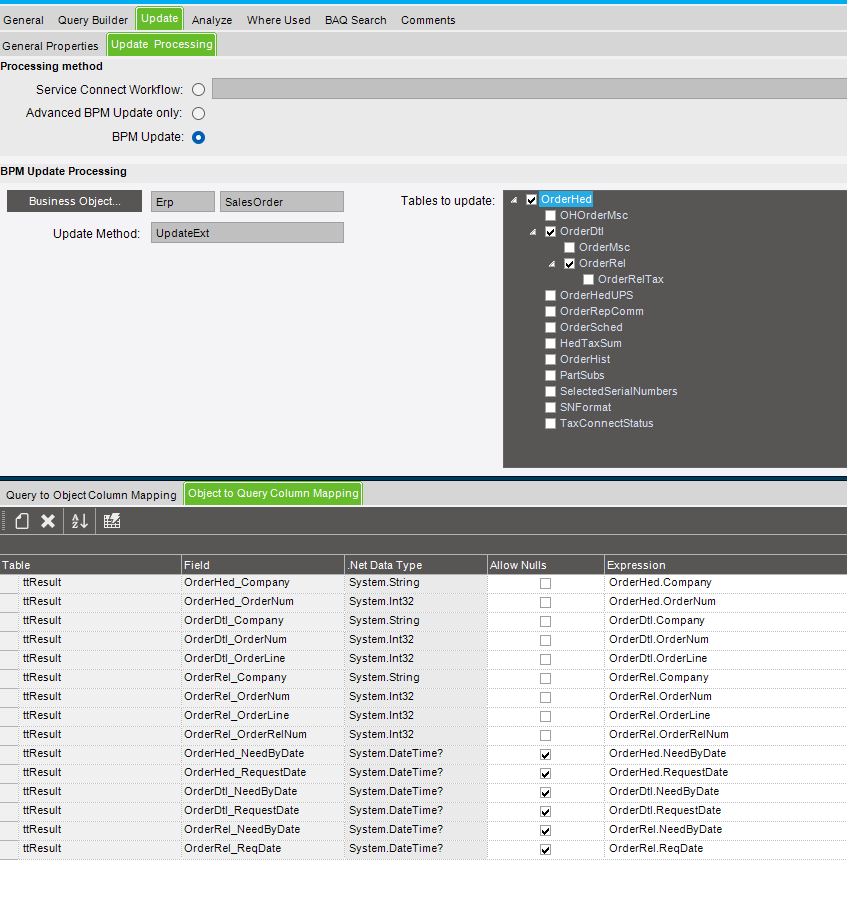Open the Query Builder tab
Viewport: 847px width, 904px height.
tap(93, 20)
